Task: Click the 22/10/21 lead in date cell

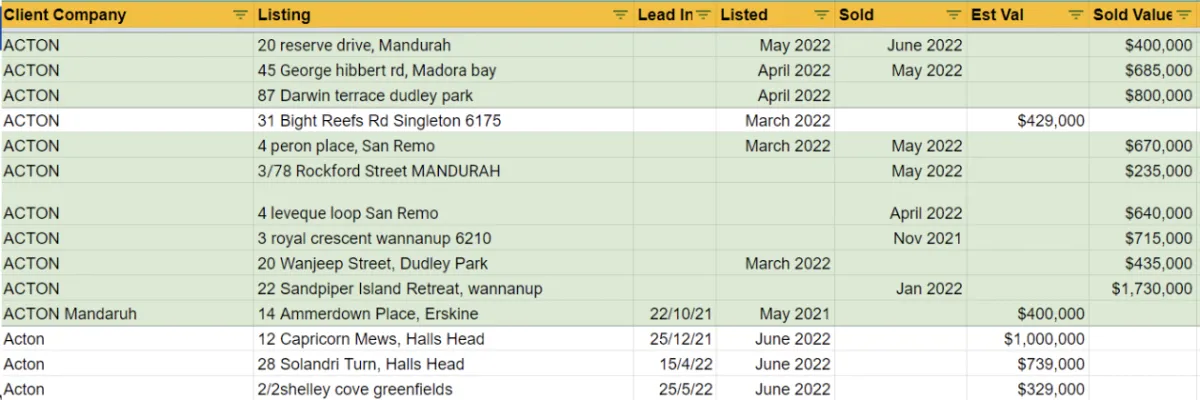Action: [676, 314]
